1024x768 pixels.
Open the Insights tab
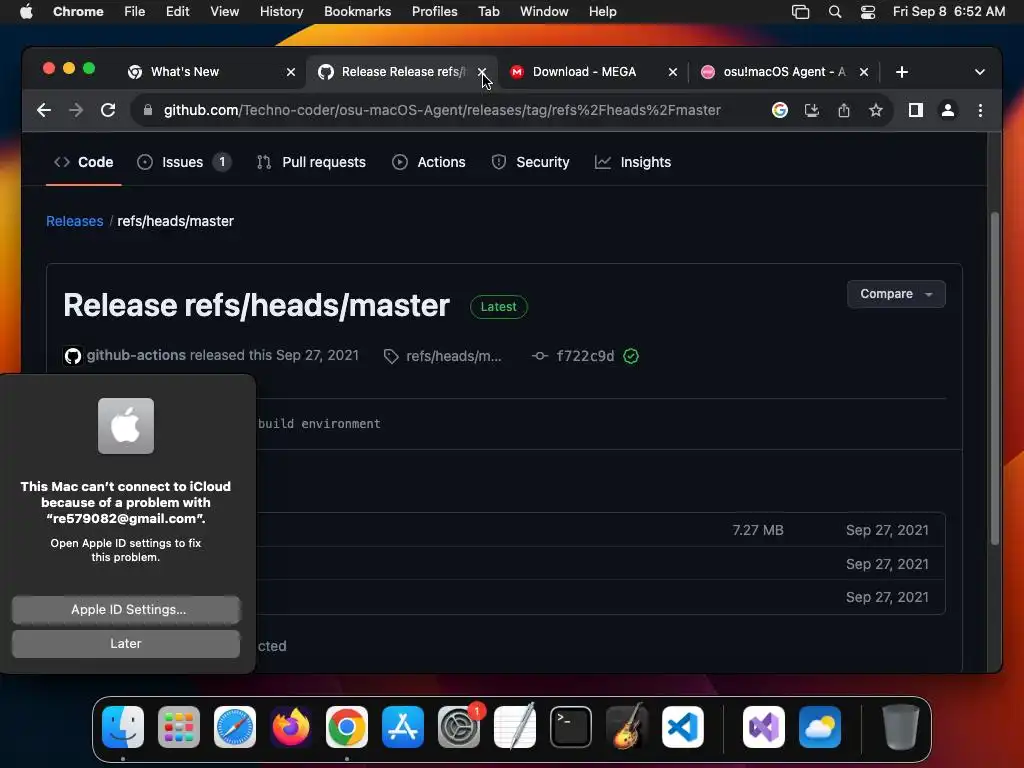click(x=633, y=162)
